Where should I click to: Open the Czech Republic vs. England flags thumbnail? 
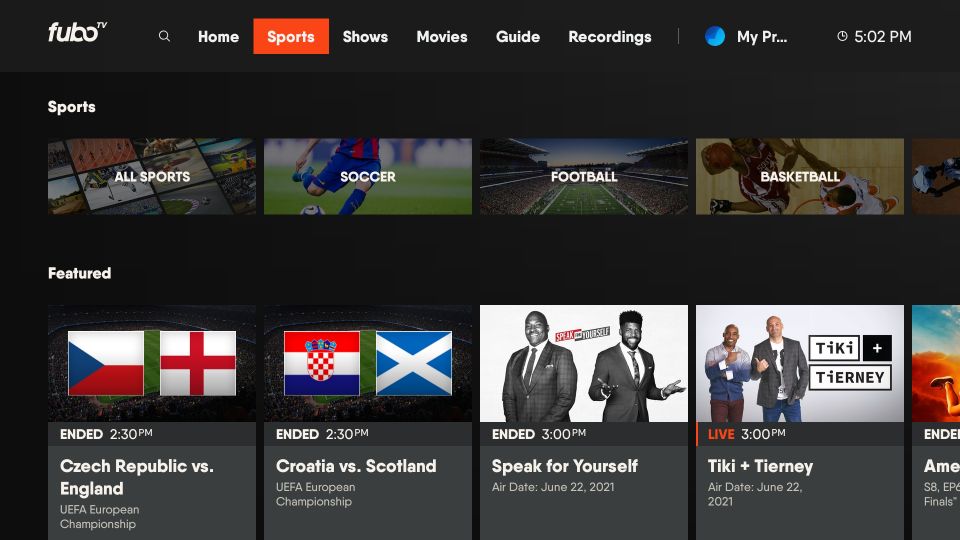coord(152,364)
